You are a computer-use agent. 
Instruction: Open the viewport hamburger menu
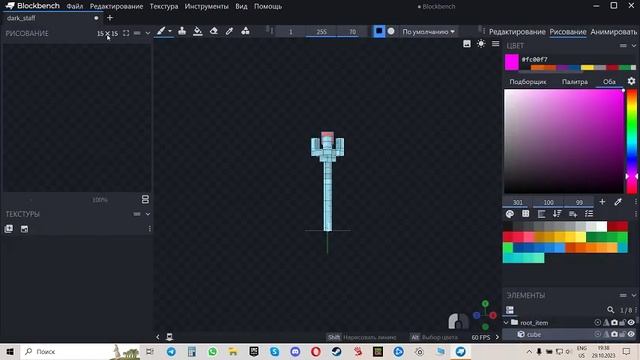[x=496, y=44]
